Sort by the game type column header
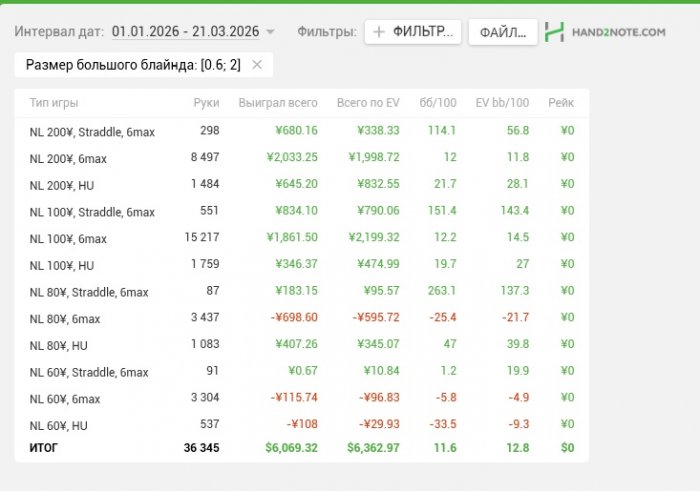 [54, 103]
